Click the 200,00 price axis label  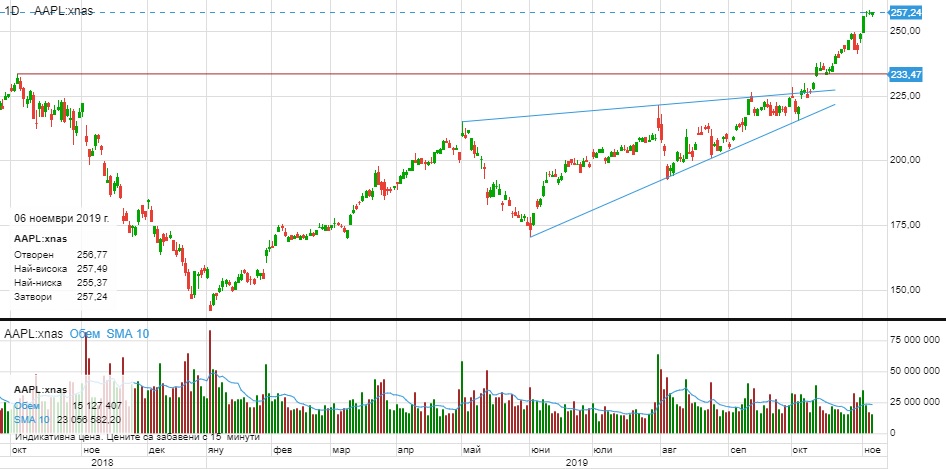[906, 160]
